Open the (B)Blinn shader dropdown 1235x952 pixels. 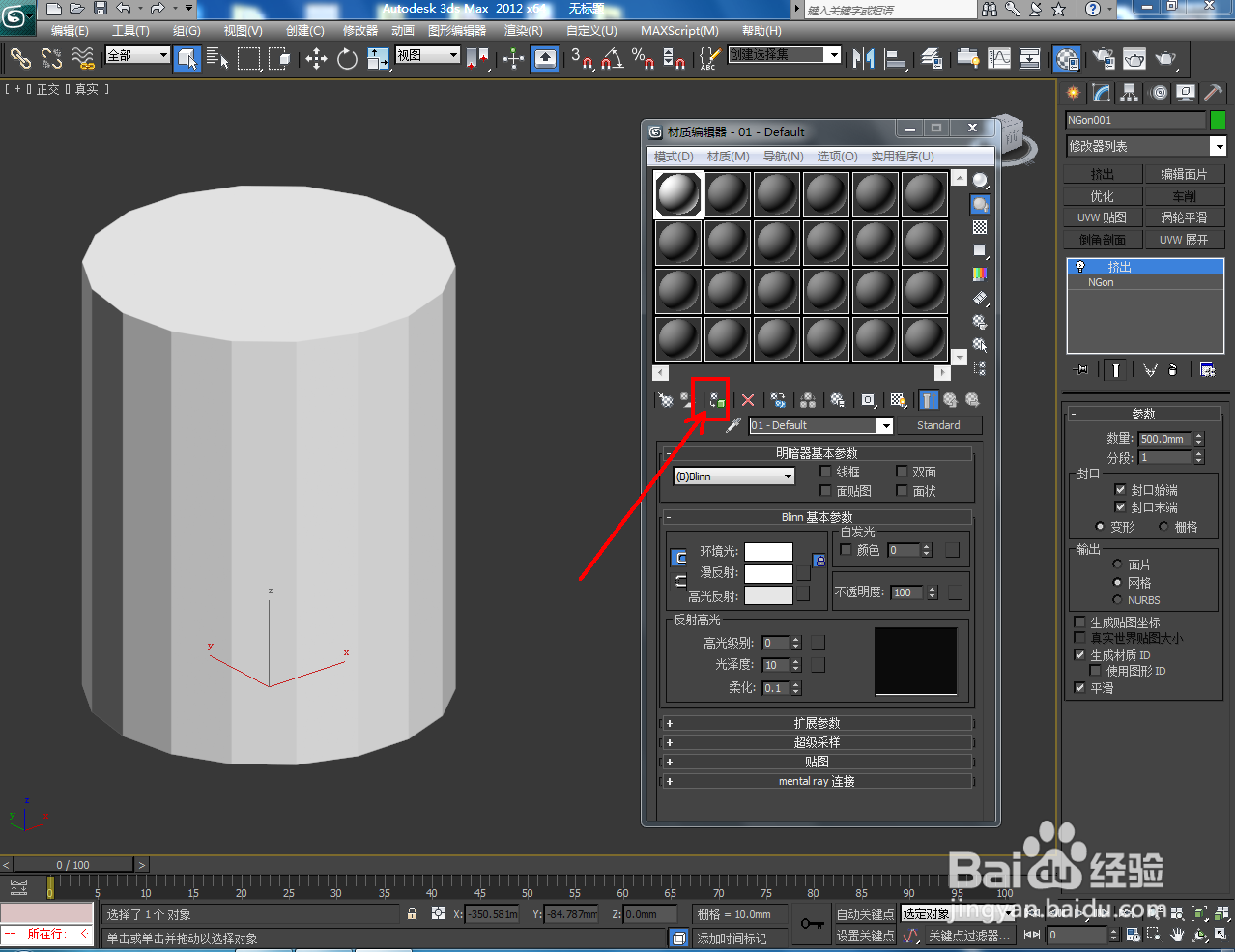[x=734, y=476]
